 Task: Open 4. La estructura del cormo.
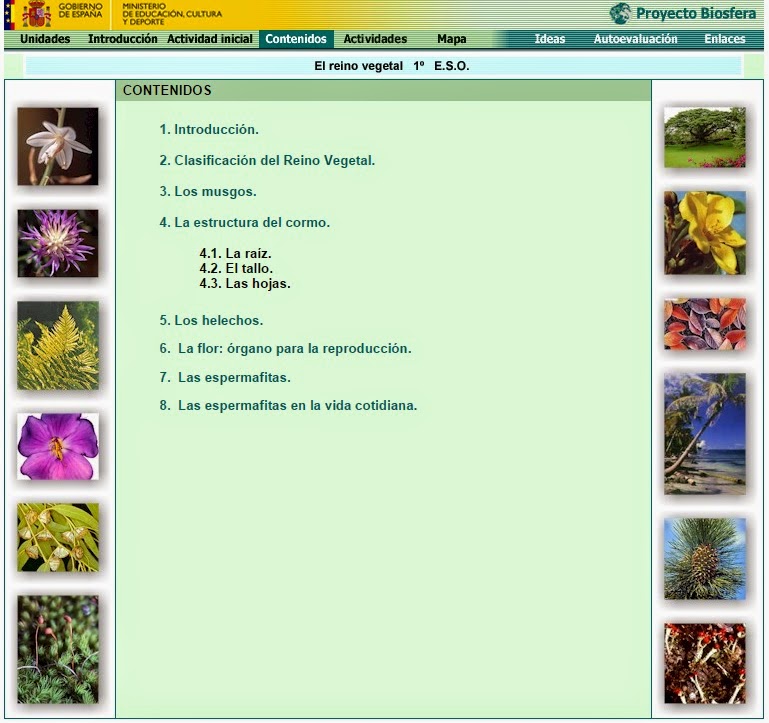245,222
